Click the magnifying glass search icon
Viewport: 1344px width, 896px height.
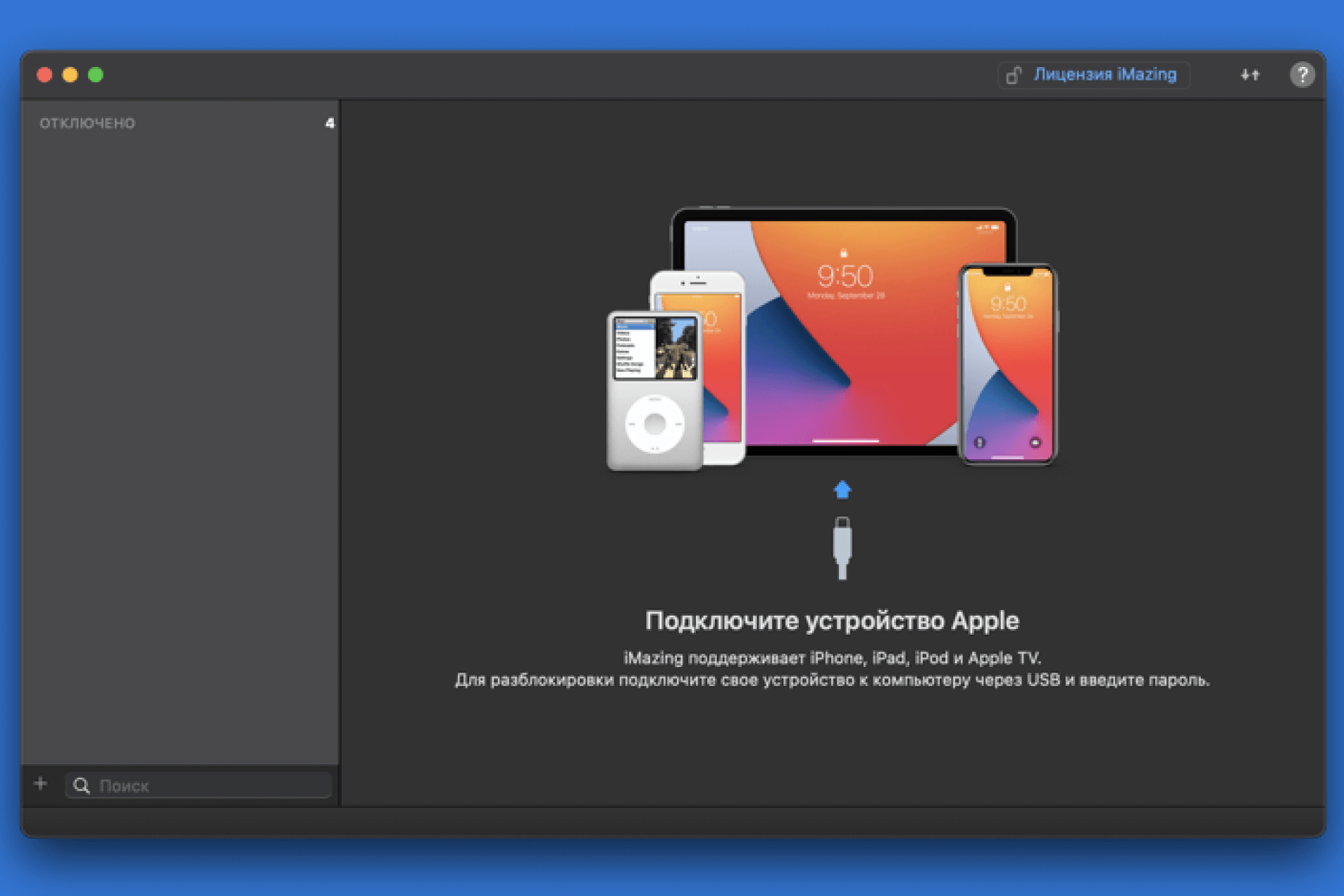click(x=82, y=785)
